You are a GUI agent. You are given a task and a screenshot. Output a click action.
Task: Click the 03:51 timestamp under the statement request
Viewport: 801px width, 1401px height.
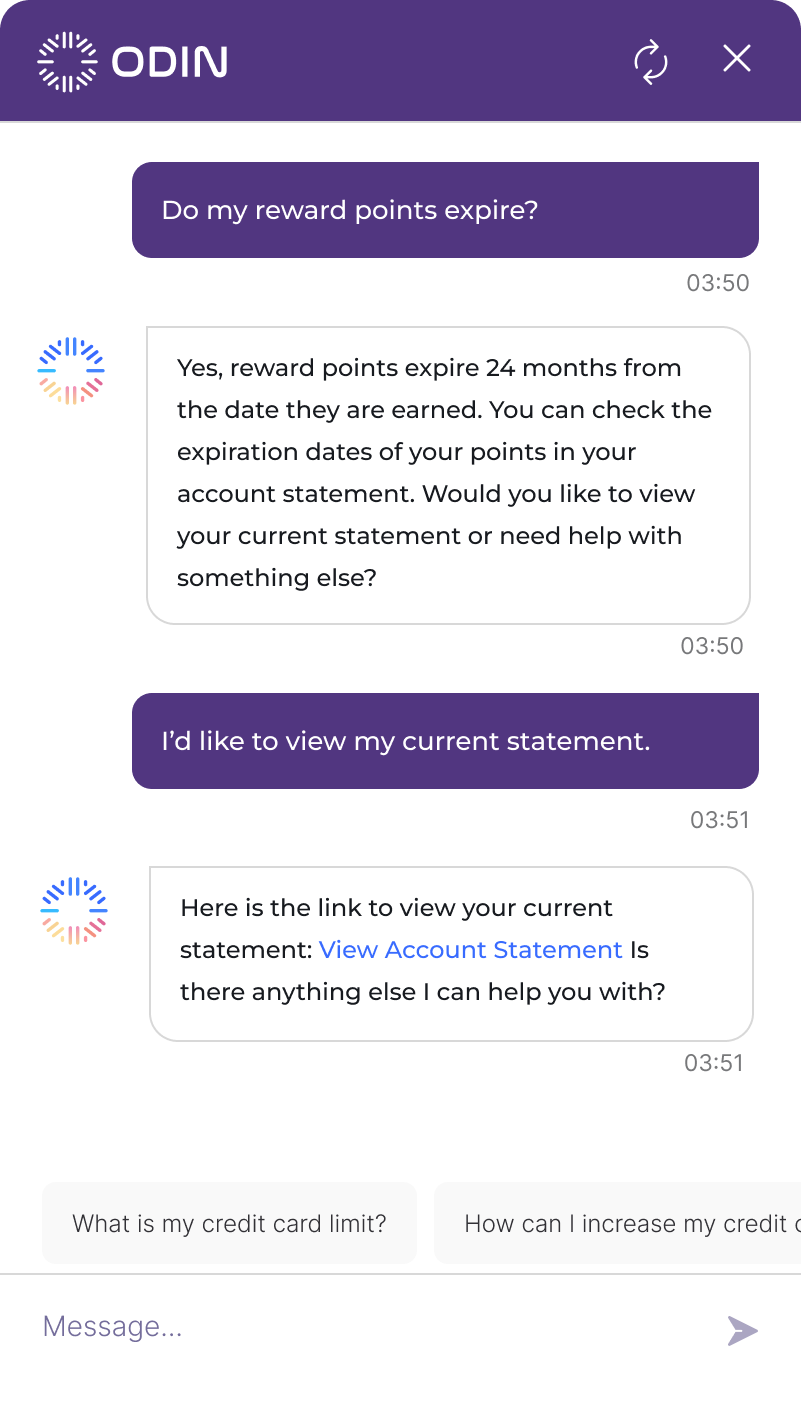719,820
